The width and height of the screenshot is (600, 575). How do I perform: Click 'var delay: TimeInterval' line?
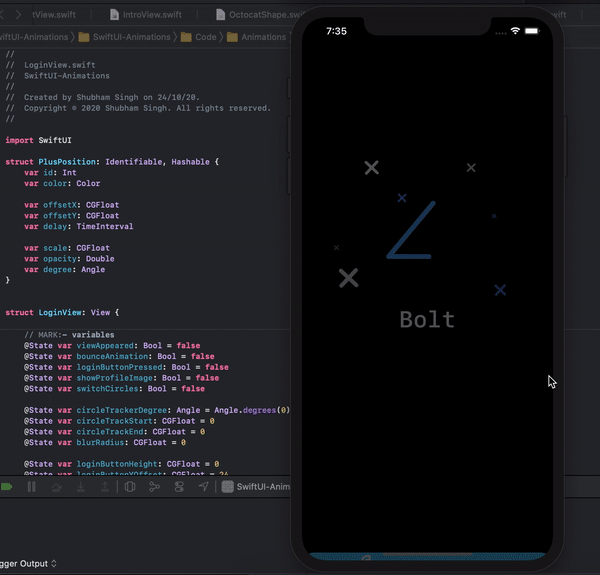(x=79, y=226)
